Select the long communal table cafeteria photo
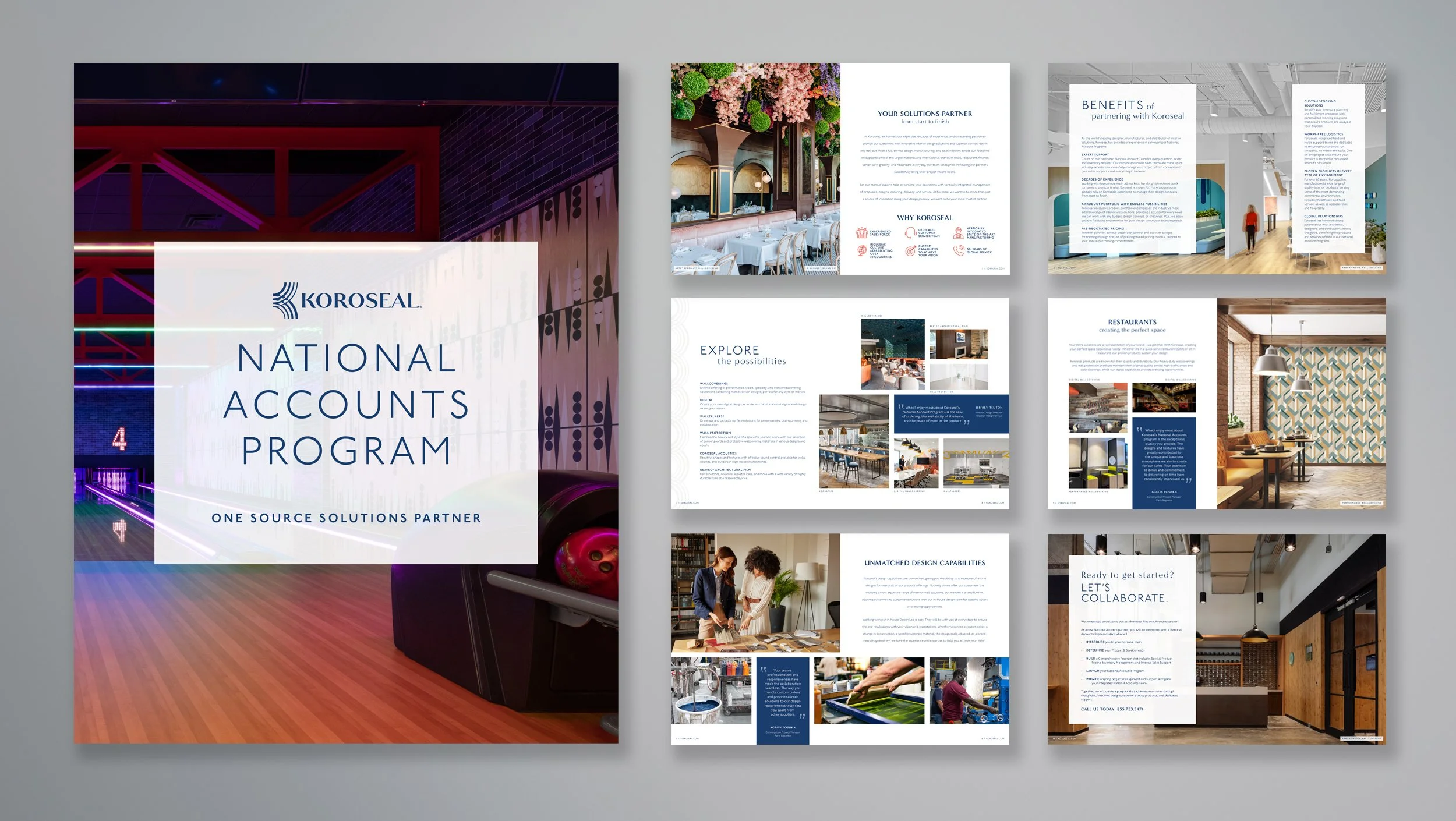This screenshot has height=821, width=1456. coord(854,441)
